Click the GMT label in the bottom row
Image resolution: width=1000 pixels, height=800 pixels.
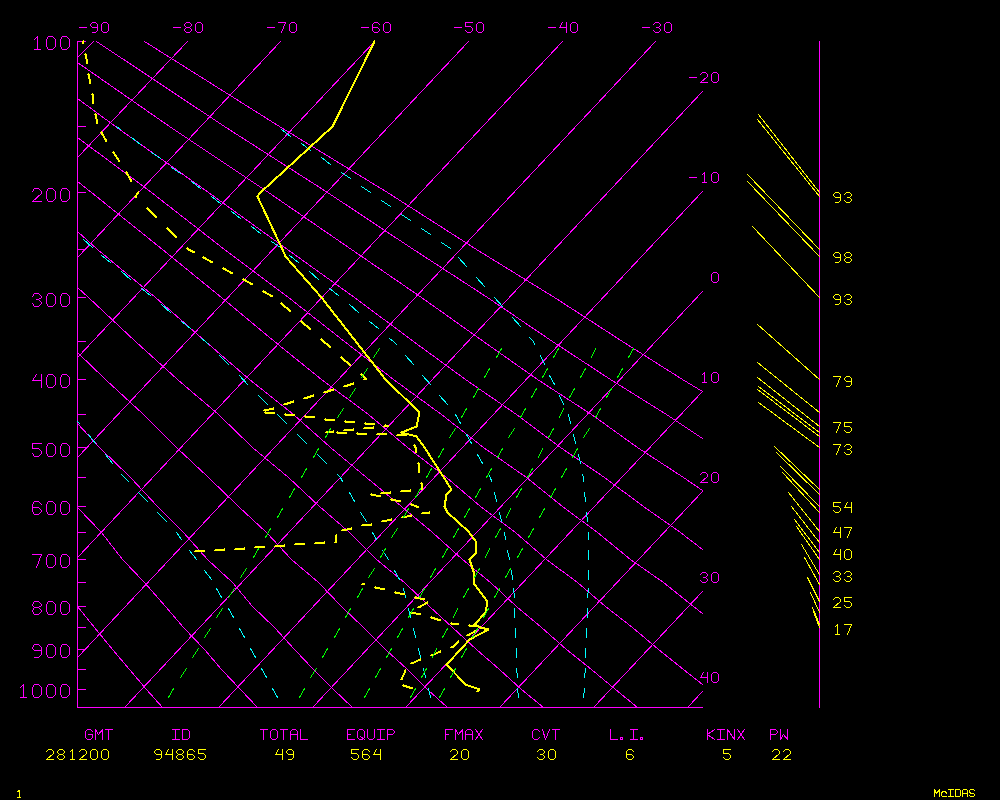(x=98, y=735)
